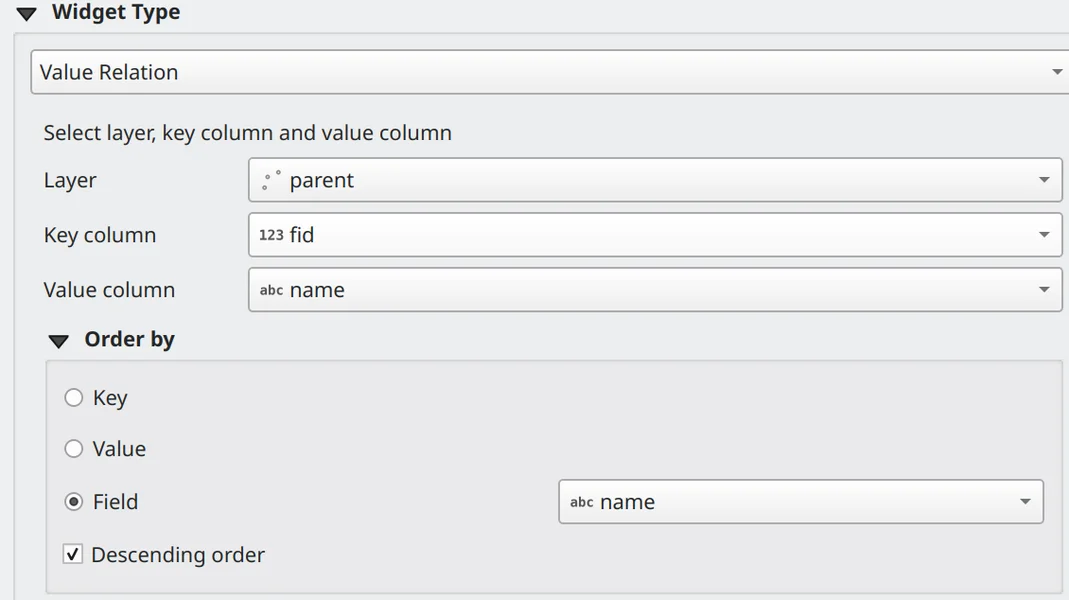Open the Value Relation widget type combo box
The width and height of the screenshot is (1069, 600).
coord(540,72)
